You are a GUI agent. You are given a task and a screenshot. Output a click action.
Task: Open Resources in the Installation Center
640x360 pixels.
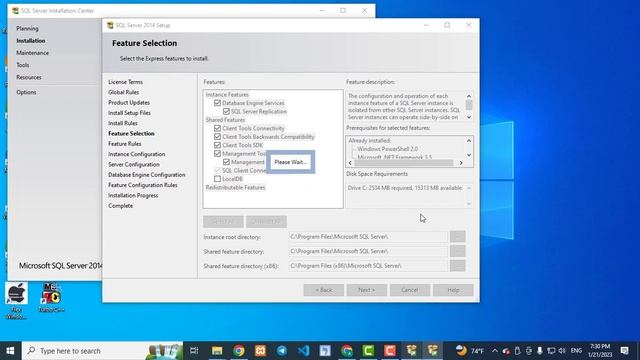[29, 77]
